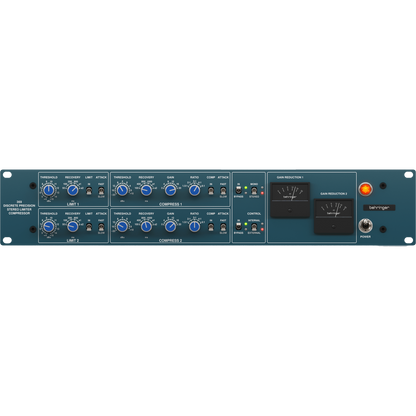
Task: Adjust the Compress 2 Recovery knob
Action: pyautogui.click(x=146, y=227)
